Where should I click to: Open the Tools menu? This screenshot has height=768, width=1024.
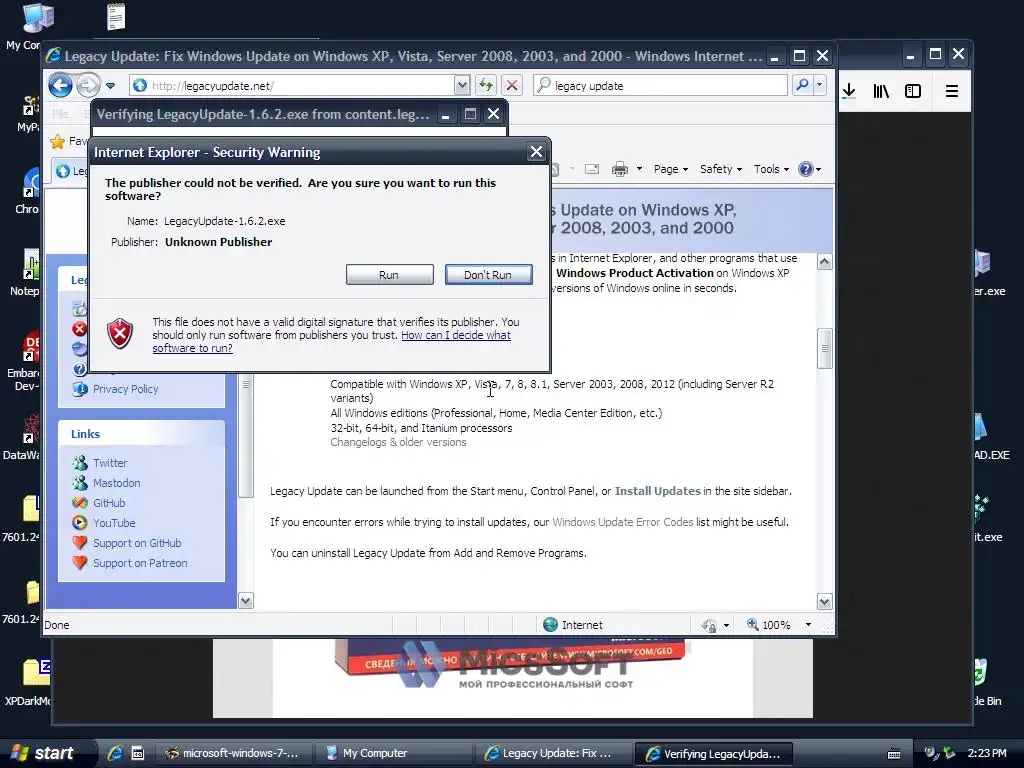pyautogui.click(x=771, y=169)
